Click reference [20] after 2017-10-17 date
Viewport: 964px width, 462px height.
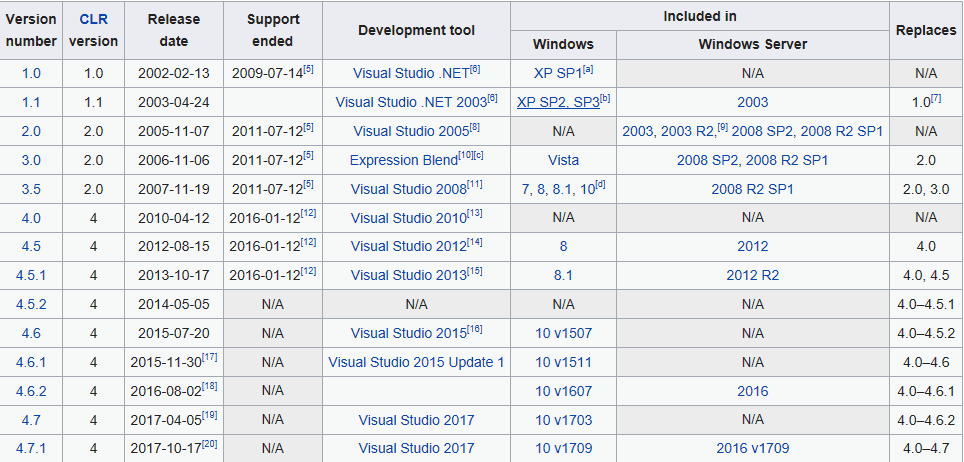click(210, 444)
